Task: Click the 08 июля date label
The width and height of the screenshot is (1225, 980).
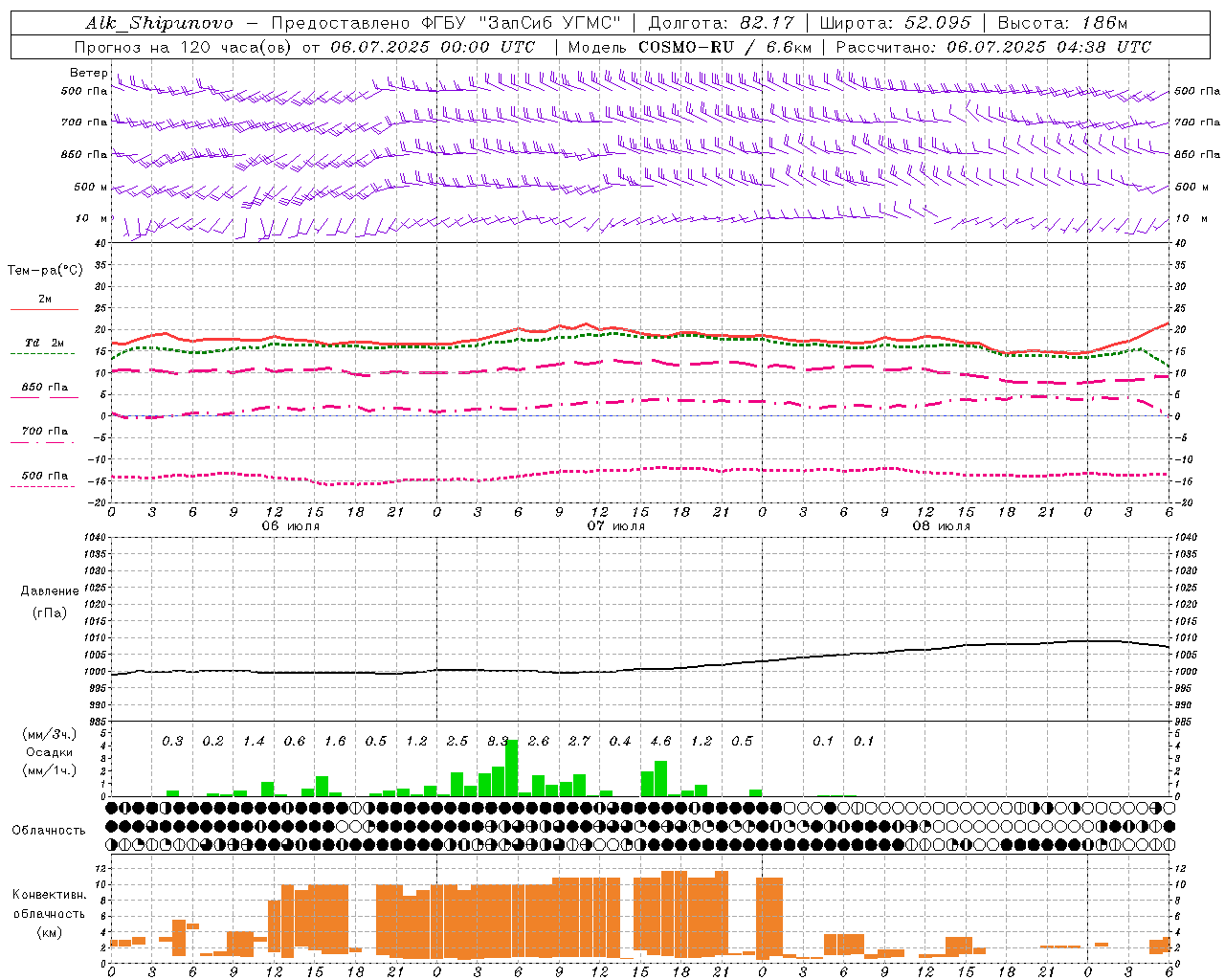Action: click(x=942, y=526)
